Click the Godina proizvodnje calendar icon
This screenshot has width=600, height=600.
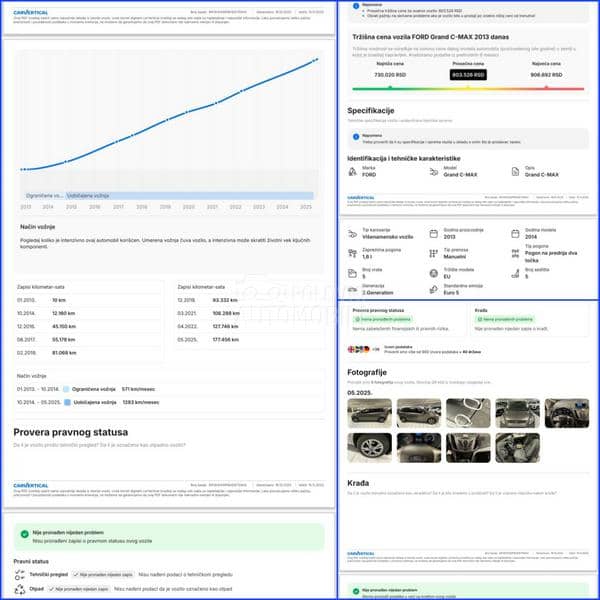coord(435,234)
